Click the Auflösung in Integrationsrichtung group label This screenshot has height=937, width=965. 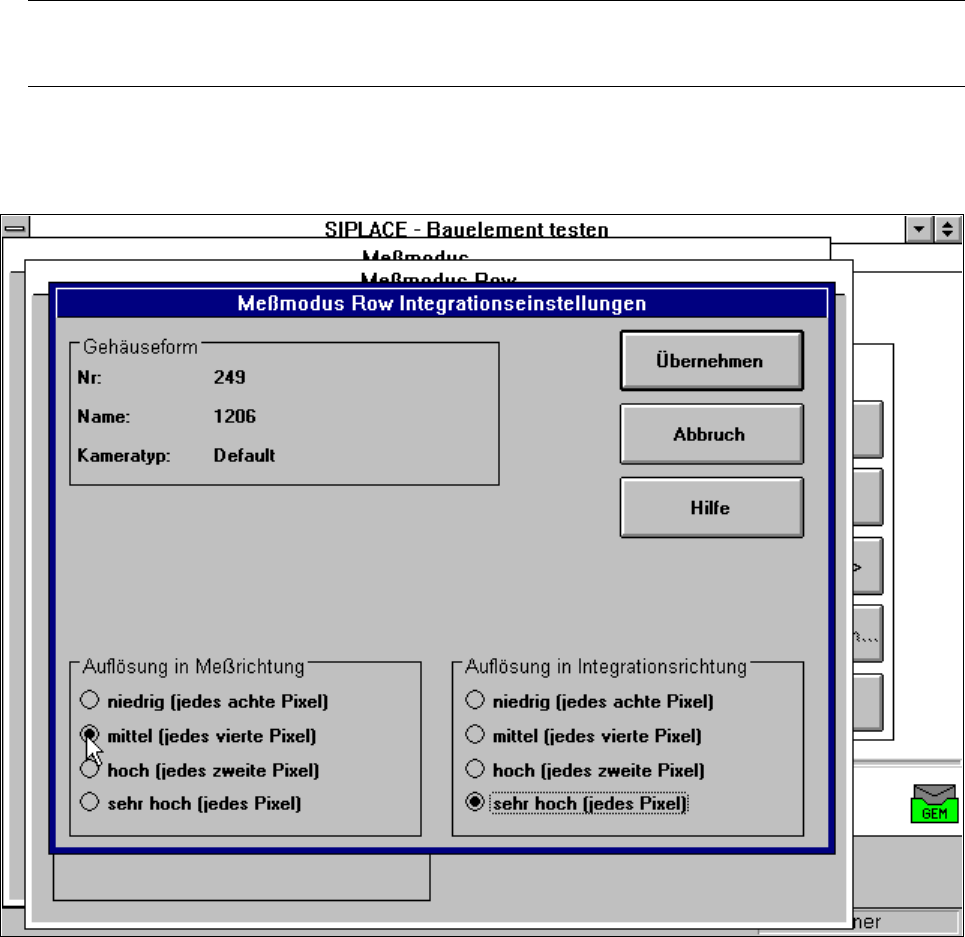point(606,667)
